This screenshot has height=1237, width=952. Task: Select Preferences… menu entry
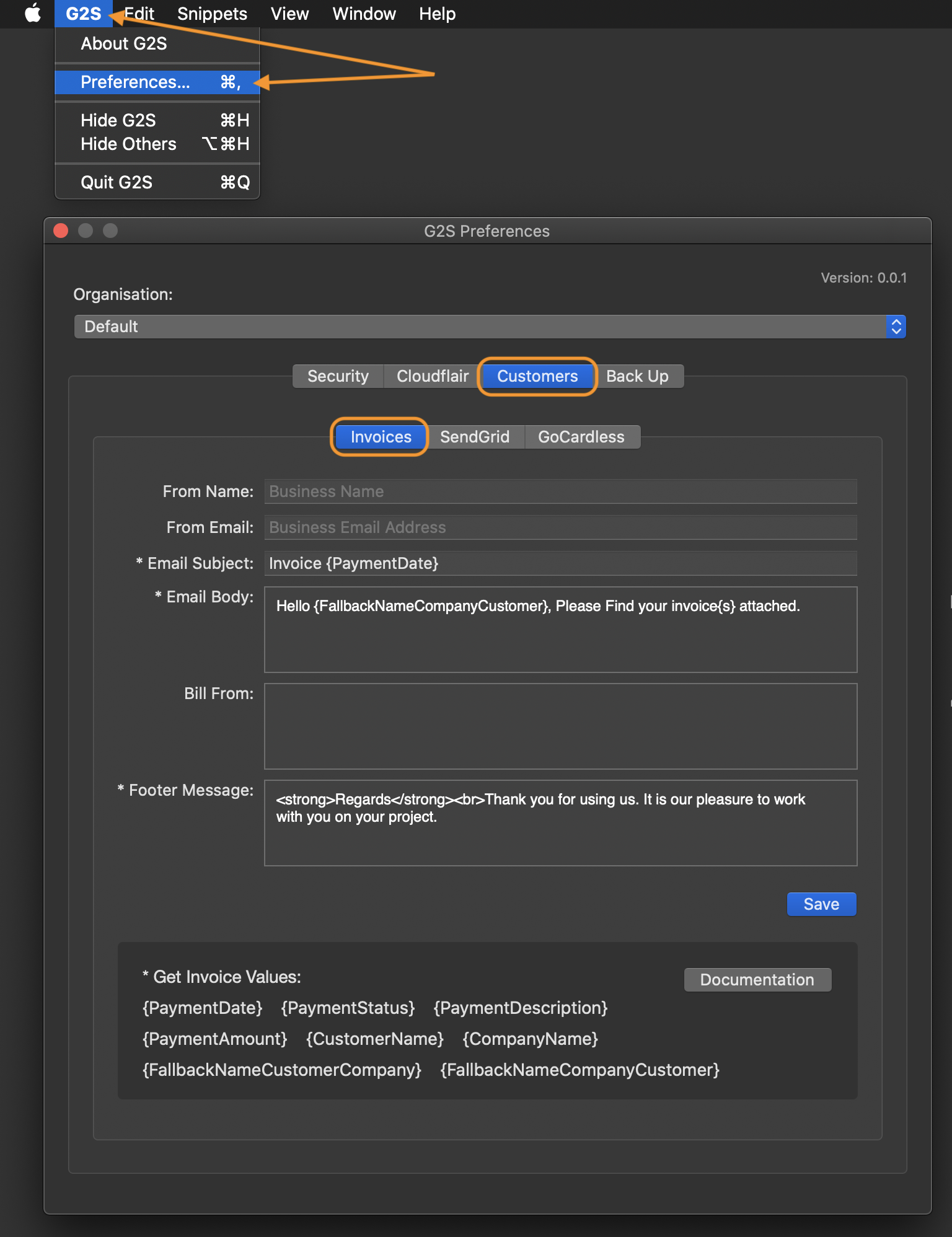(x=157, y=82)
